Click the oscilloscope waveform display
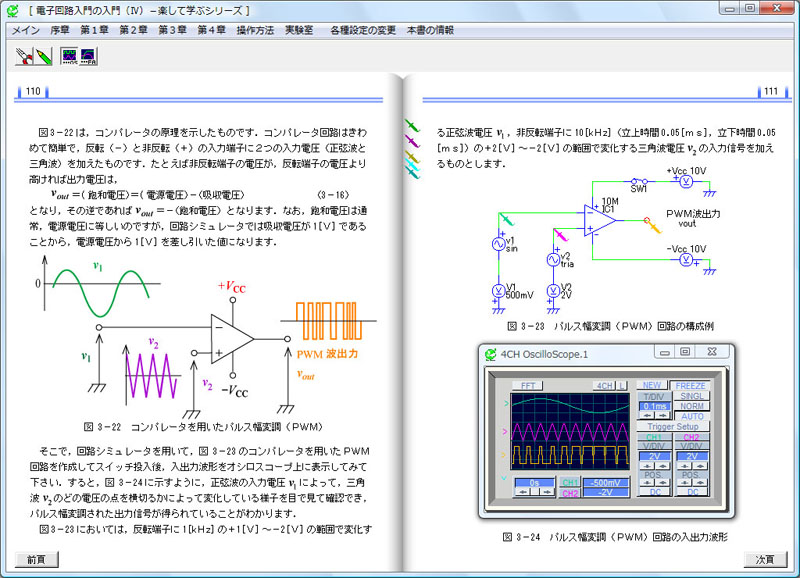Viewport: 800px width, 578px height. [x=570, y=431]
